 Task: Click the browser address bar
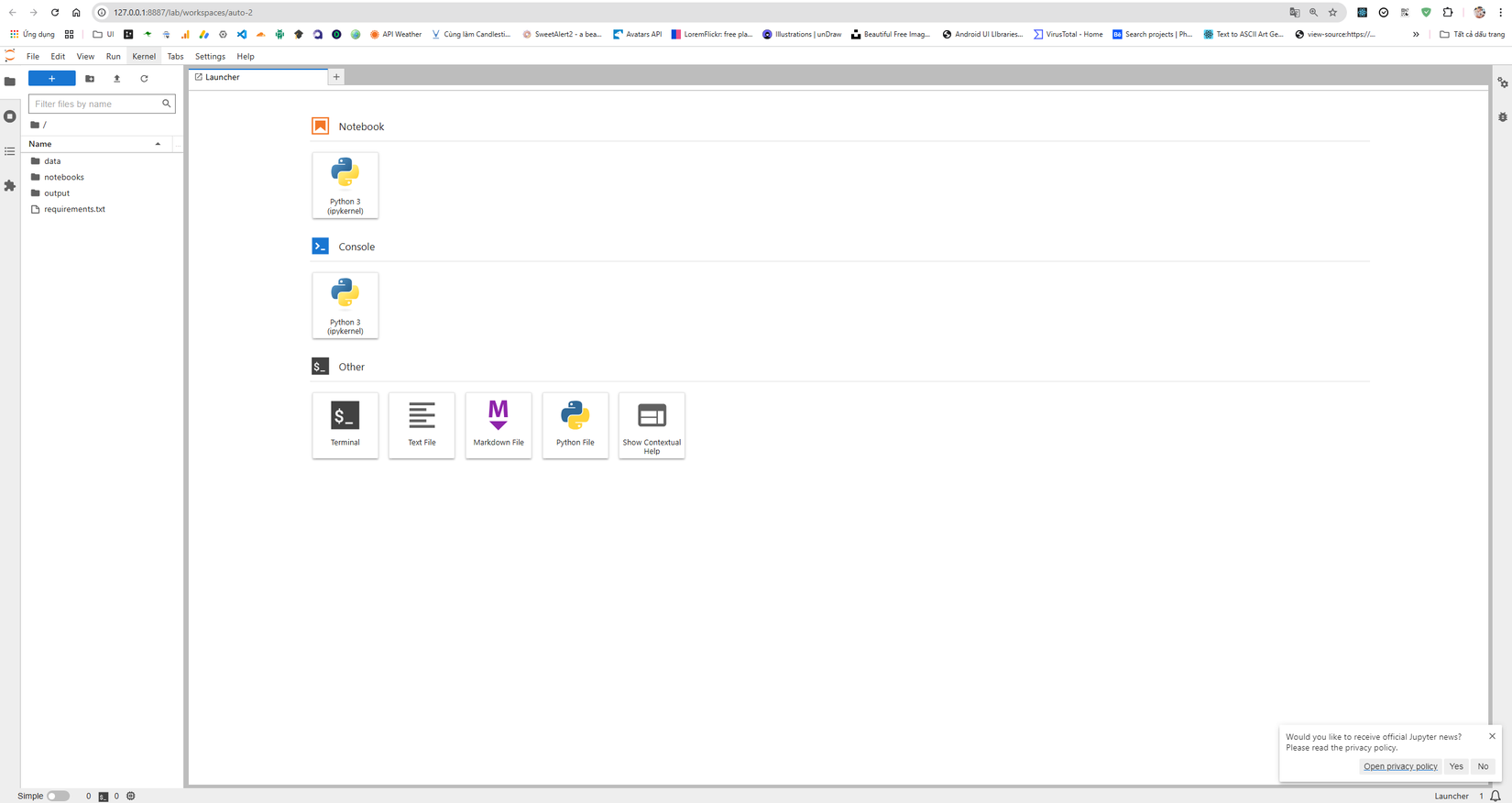[687, 13]
